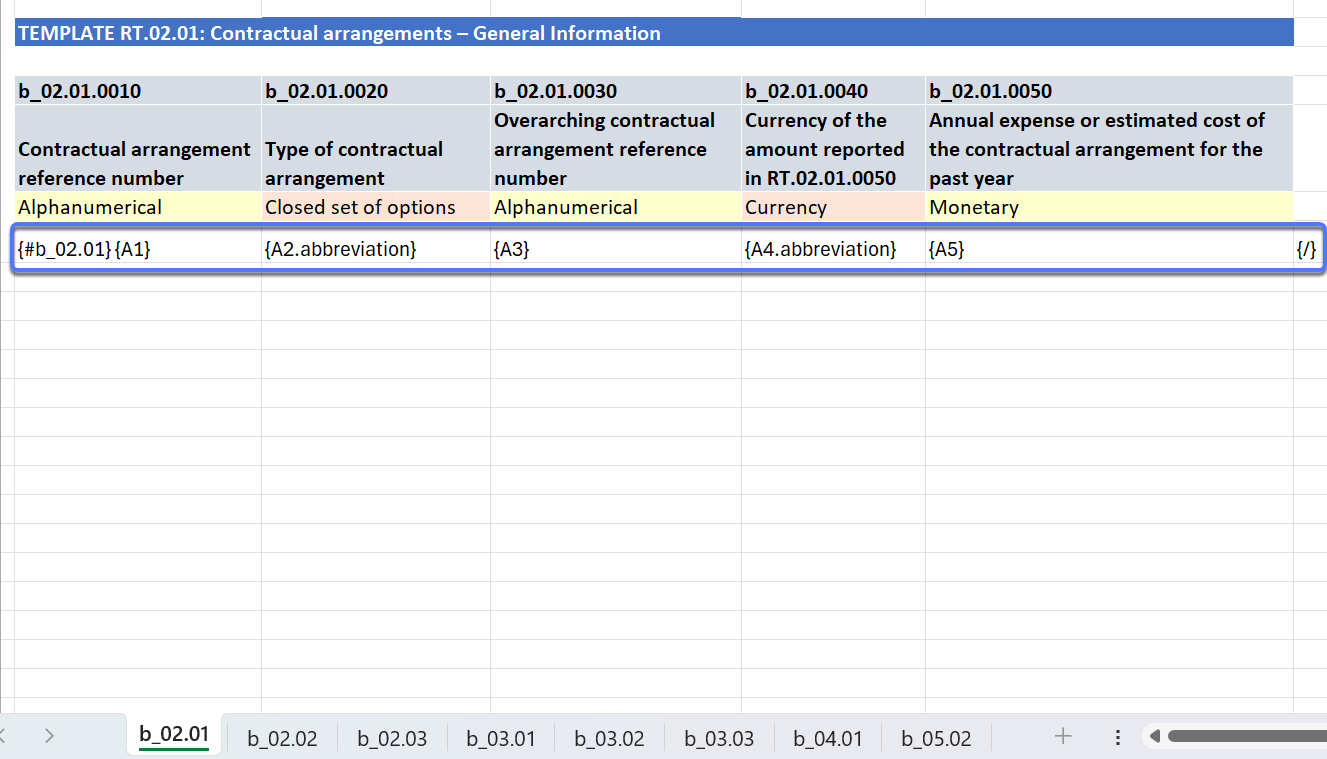Select the cell containing {A2.abbreviation}

[340, 249]
